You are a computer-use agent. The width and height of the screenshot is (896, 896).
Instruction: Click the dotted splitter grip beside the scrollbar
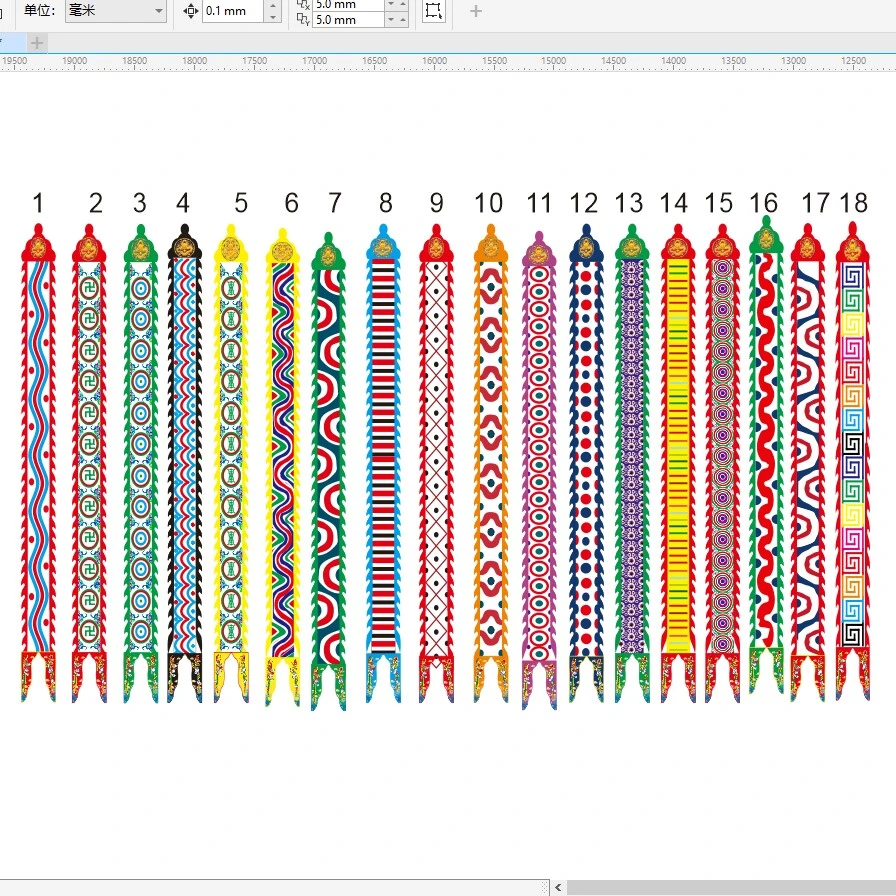[x=545, y=887]
